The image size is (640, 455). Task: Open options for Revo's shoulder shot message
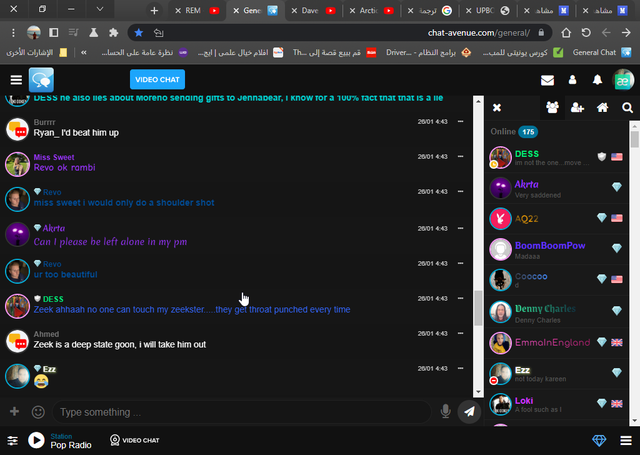pos(460,192)
